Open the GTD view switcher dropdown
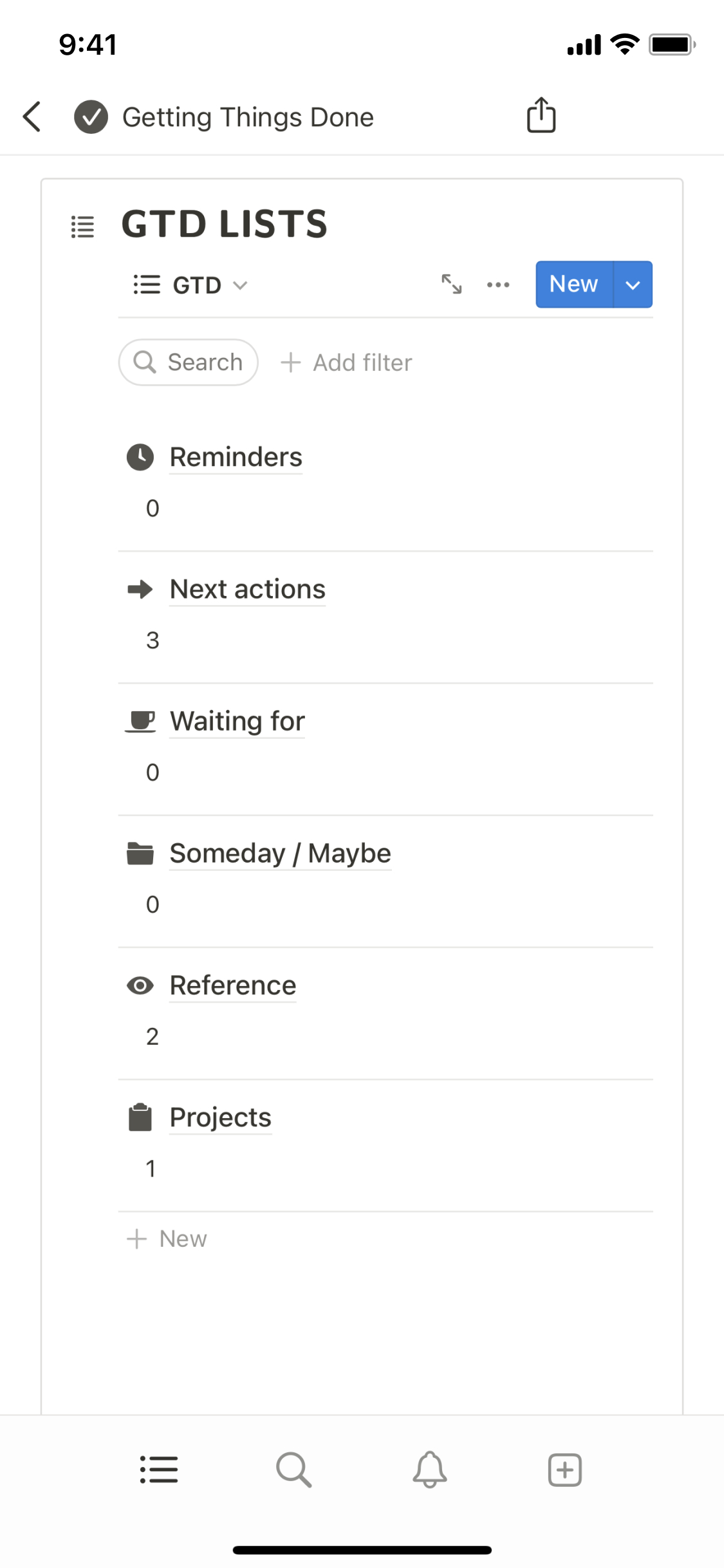 coord(190,285)
